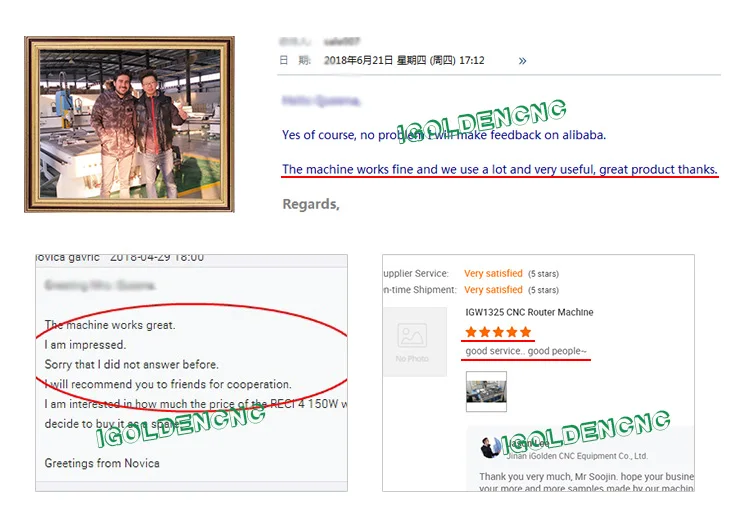This screenshot has height=510, width=750.
Task: Click Jinan iGolden CNC Equipment Co., Ltd. name
Action: pos(577,456)
